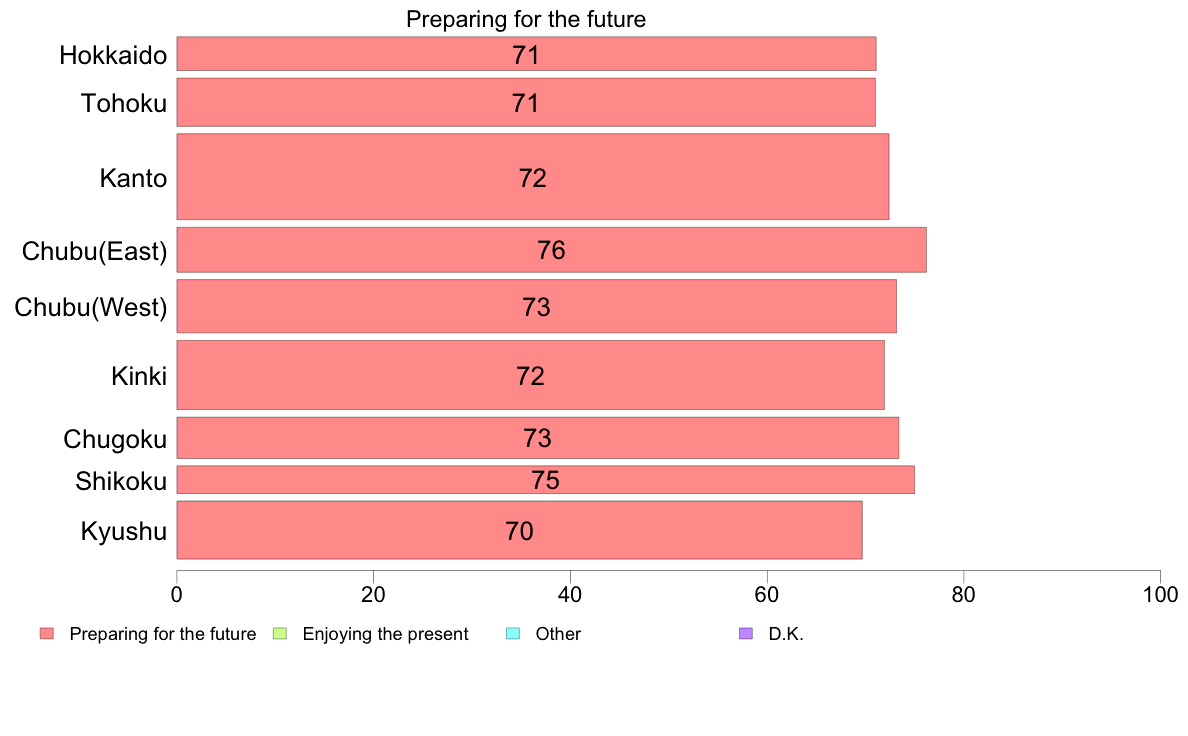
Task: Select the Tohoku bar showing 71
Action: [x=526, y=102]
